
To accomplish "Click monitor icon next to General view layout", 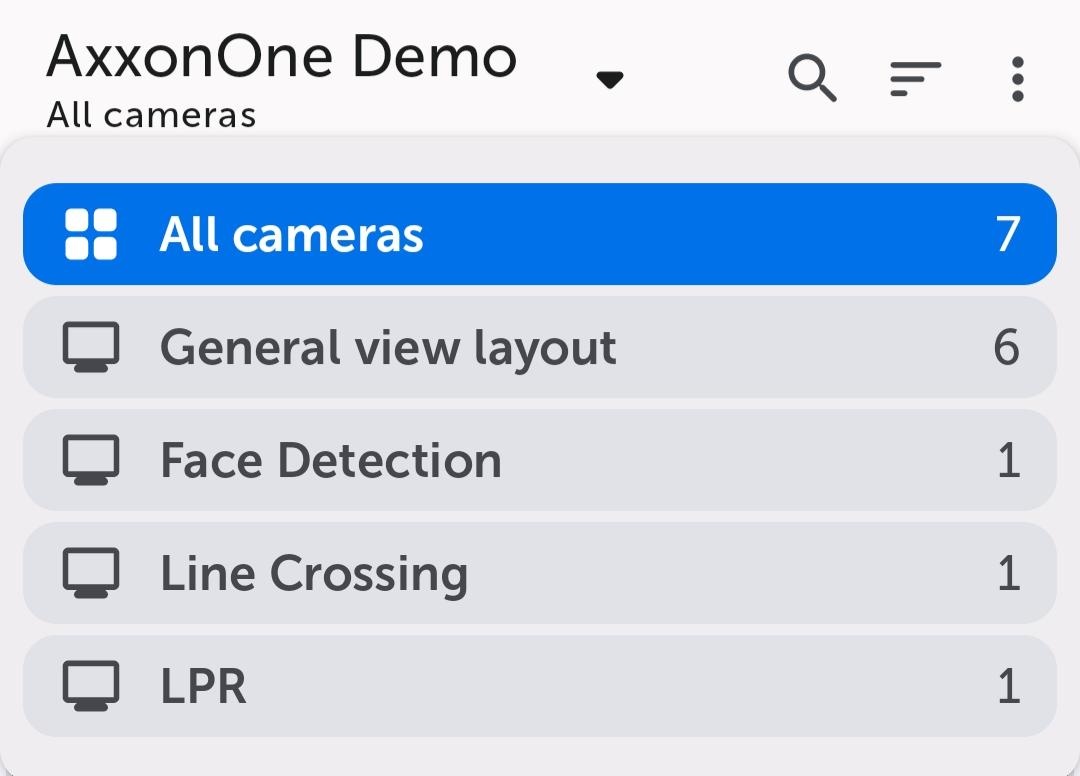I will 91,348.
